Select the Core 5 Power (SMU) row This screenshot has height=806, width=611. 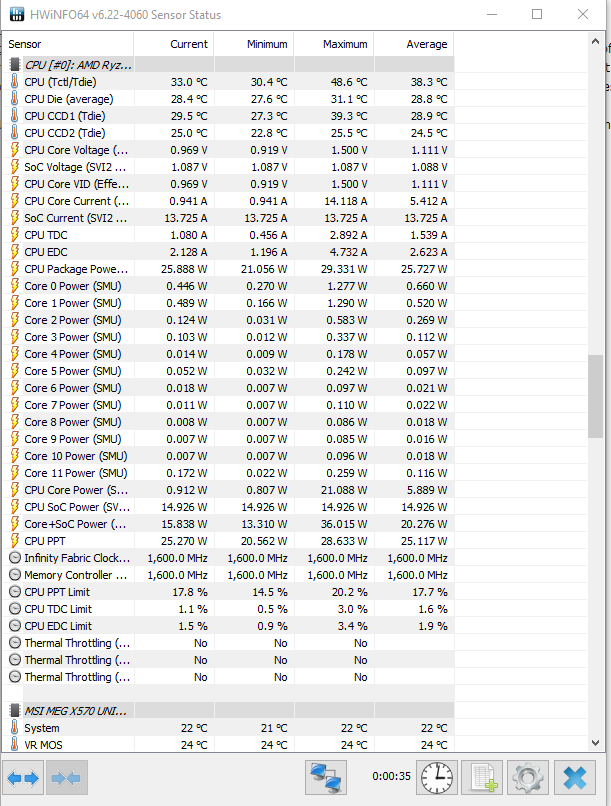pyautogui.click(x=229, y=371)
